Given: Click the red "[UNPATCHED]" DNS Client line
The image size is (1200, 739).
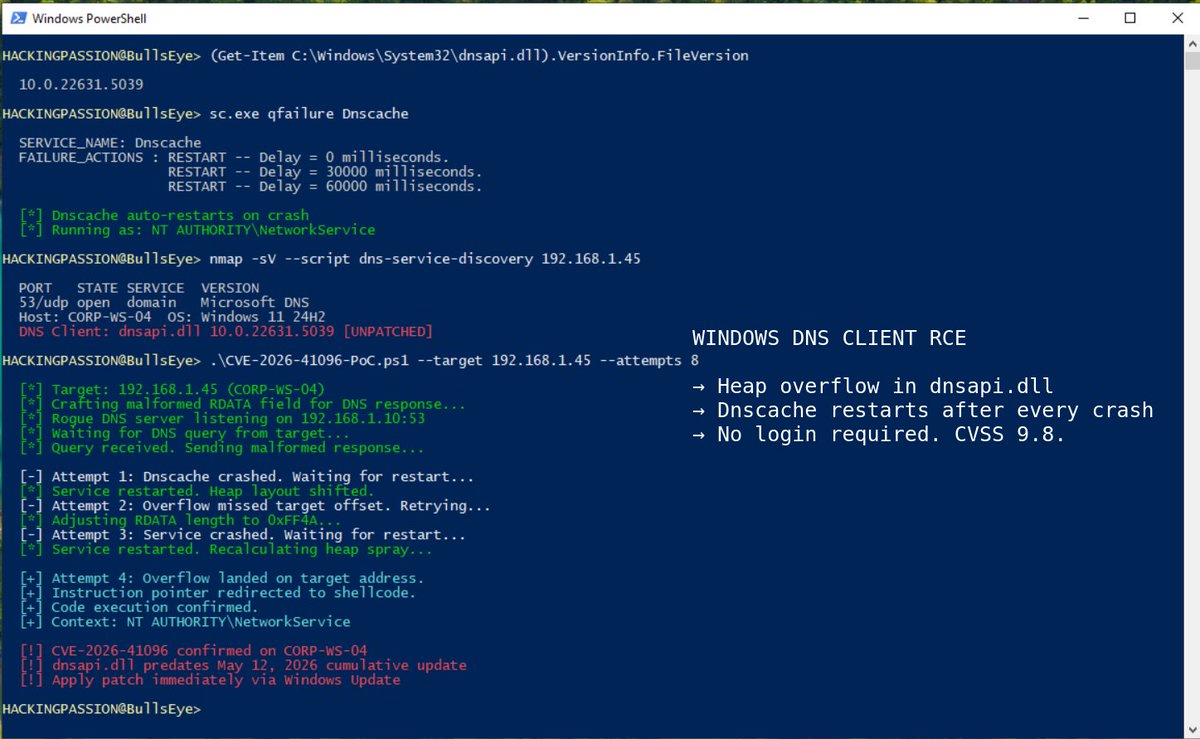Looking at the screenshot, I should (x=226, y=331).
